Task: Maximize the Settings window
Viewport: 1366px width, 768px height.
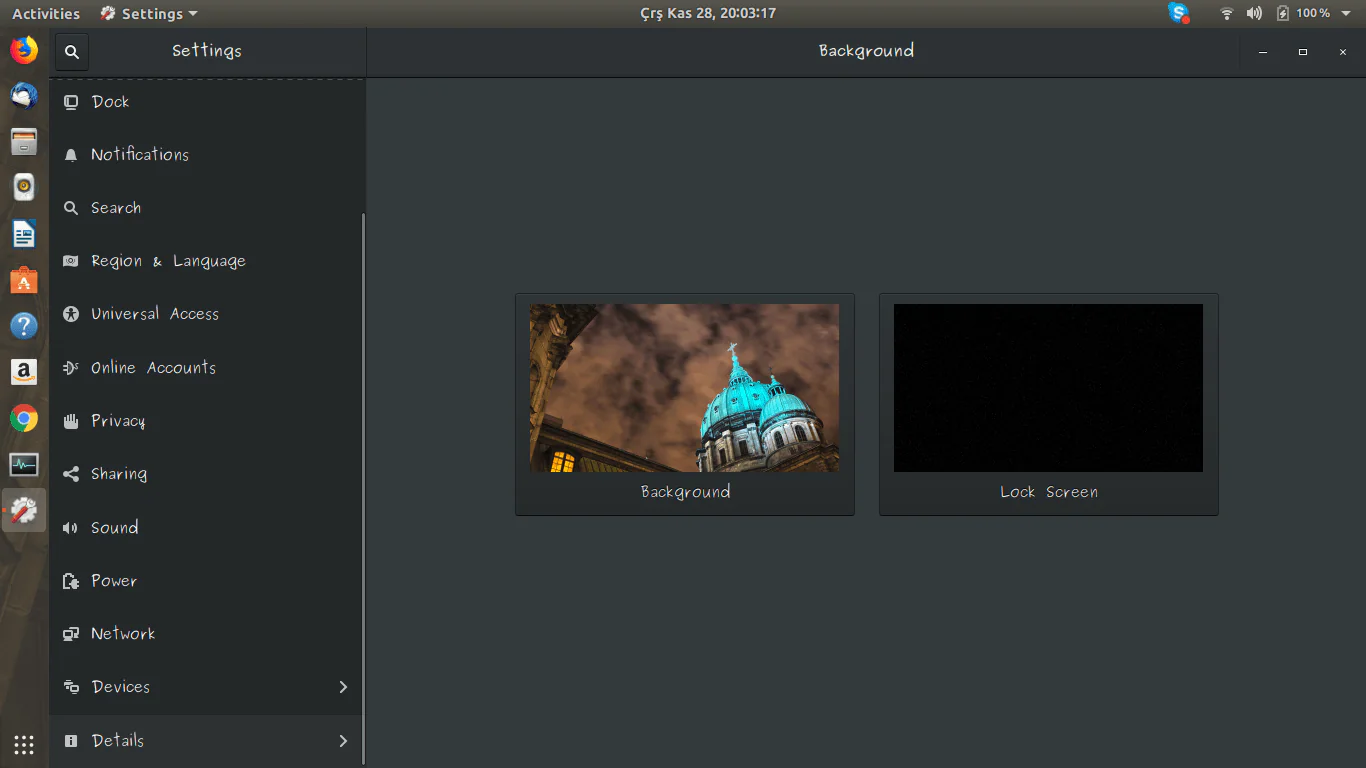Action: (x=1303, y=52)
